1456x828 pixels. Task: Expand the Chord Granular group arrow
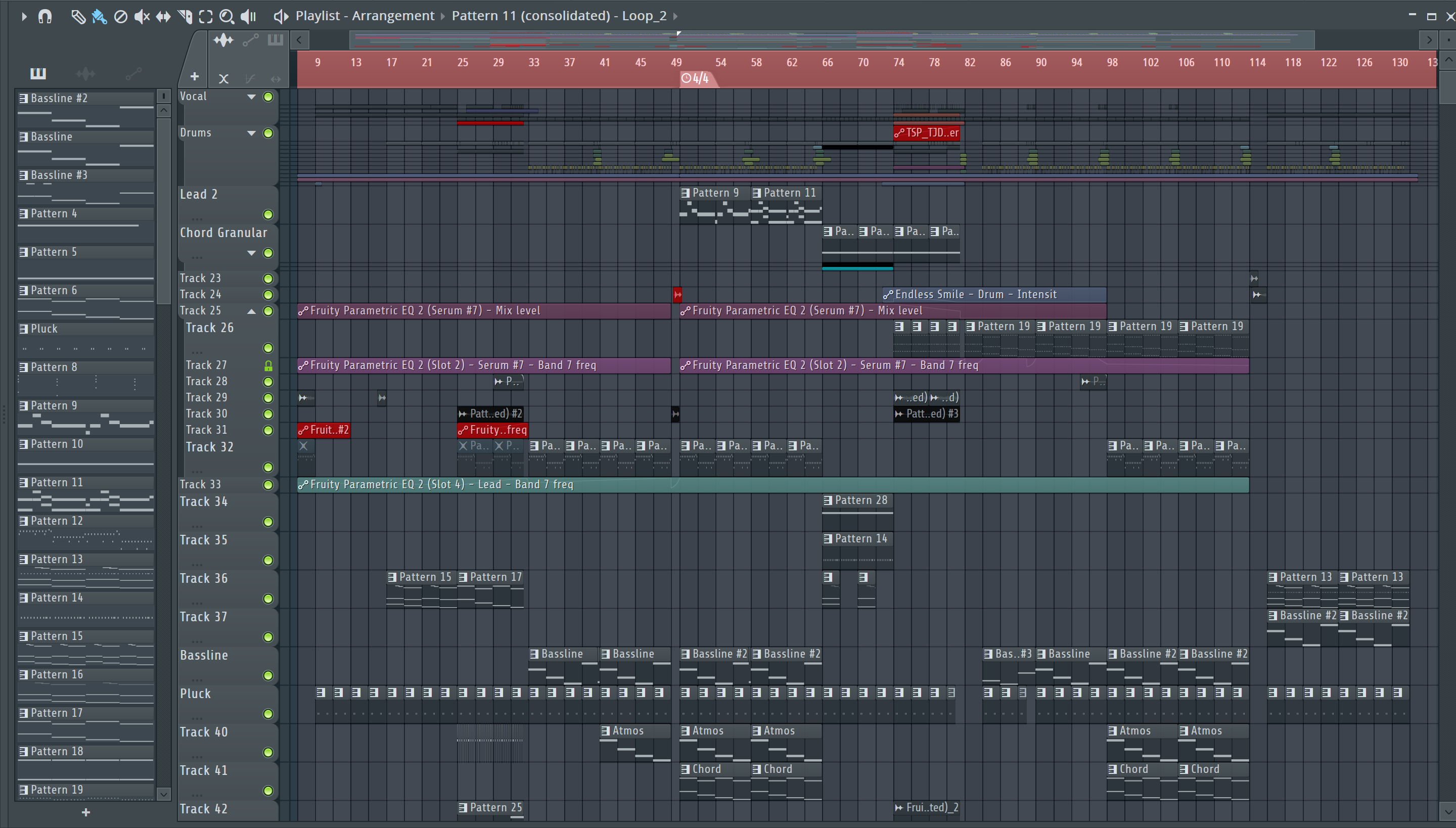pos(251,253)
